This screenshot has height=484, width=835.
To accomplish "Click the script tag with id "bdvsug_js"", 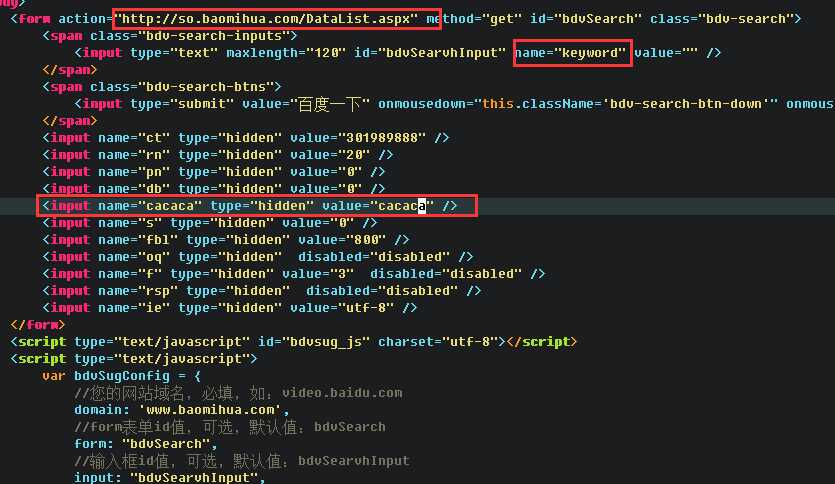I will coord(293,342).
